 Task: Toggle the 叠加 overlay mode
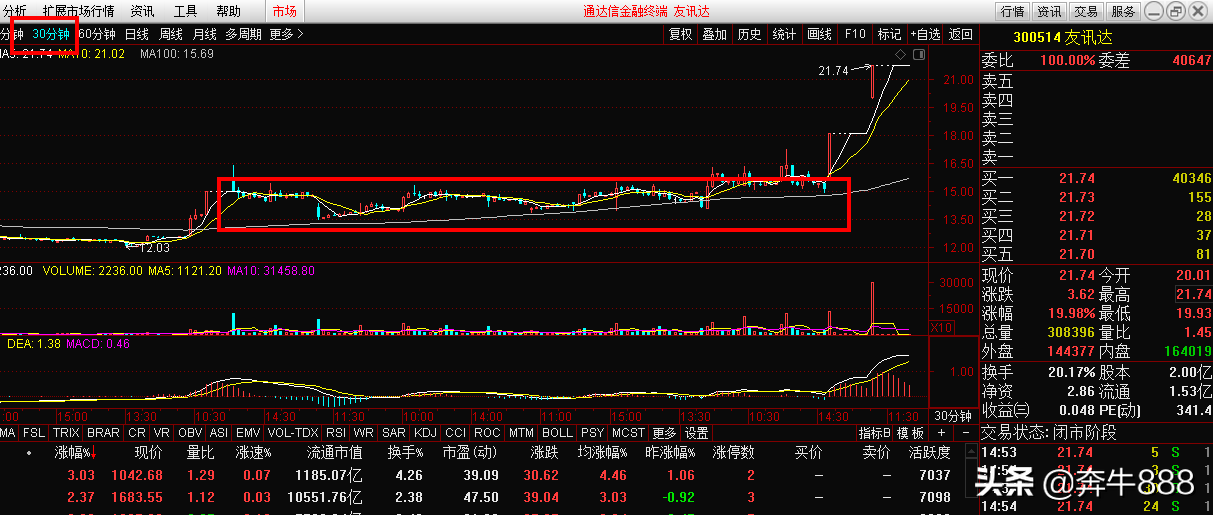(x=714, y=34)
